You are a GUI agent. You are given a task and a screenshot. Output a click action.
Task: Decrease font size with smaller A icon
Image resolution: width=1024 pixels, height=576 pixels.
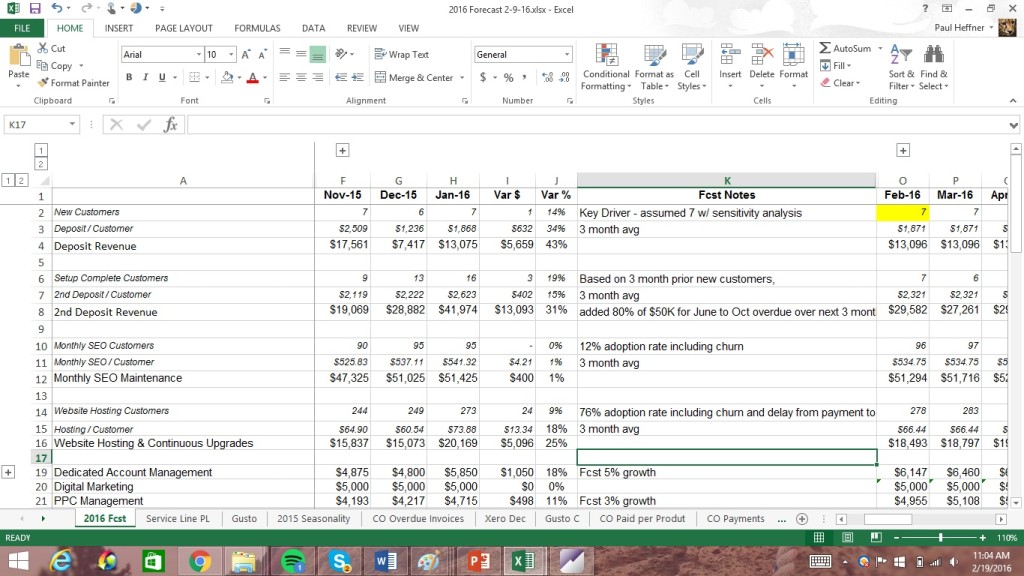coord(262,55)
